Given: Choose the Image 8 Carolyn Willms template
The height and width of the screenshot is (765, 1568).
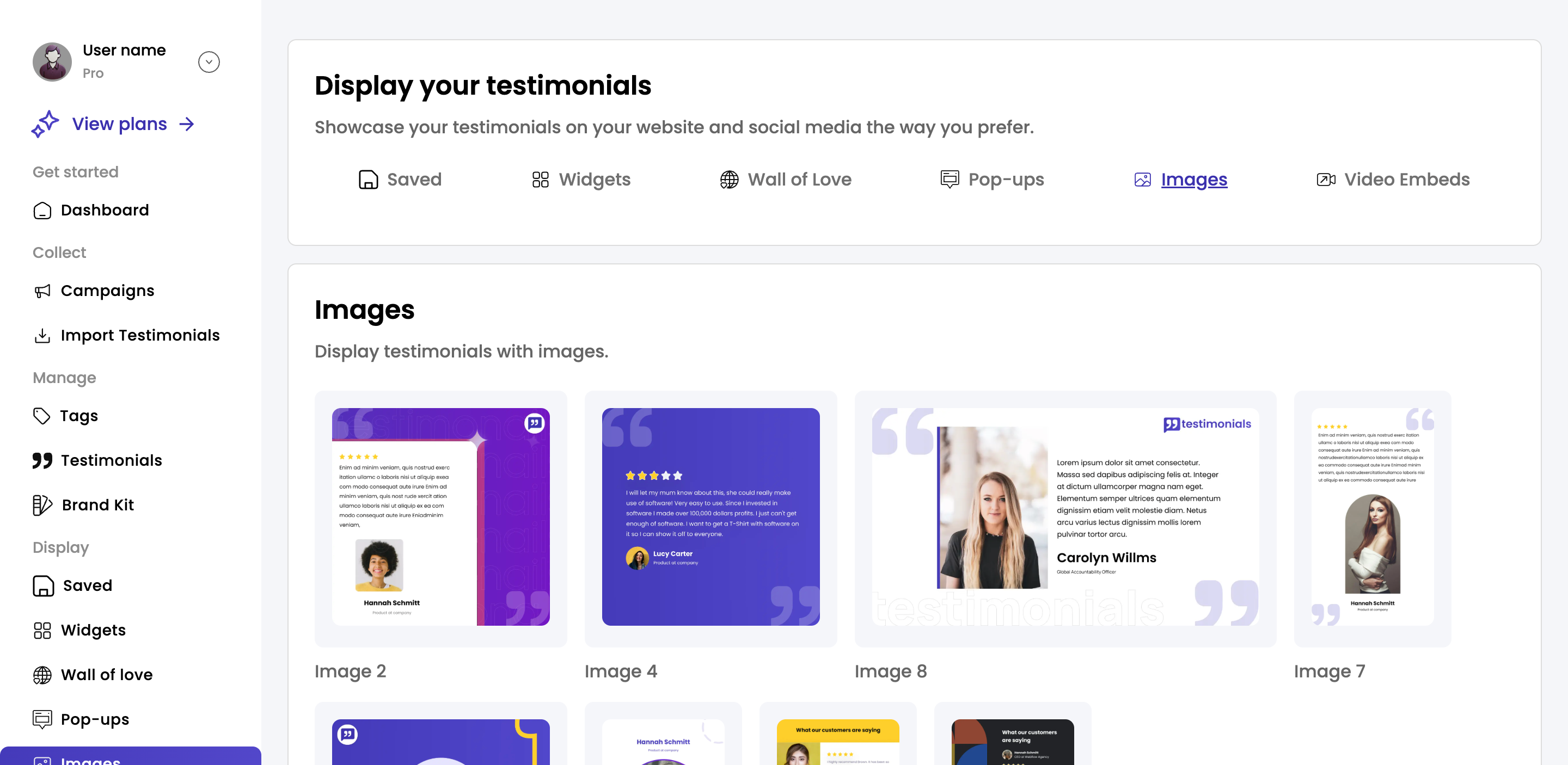Looking at the screenshot, I should 1065,517.
